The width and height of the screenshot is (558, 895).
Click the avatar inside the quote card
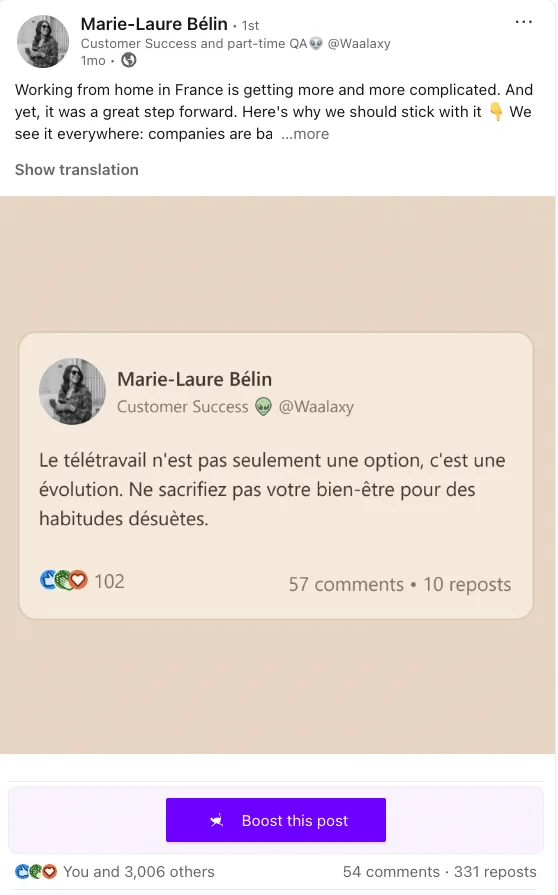[x=72, y=392]
